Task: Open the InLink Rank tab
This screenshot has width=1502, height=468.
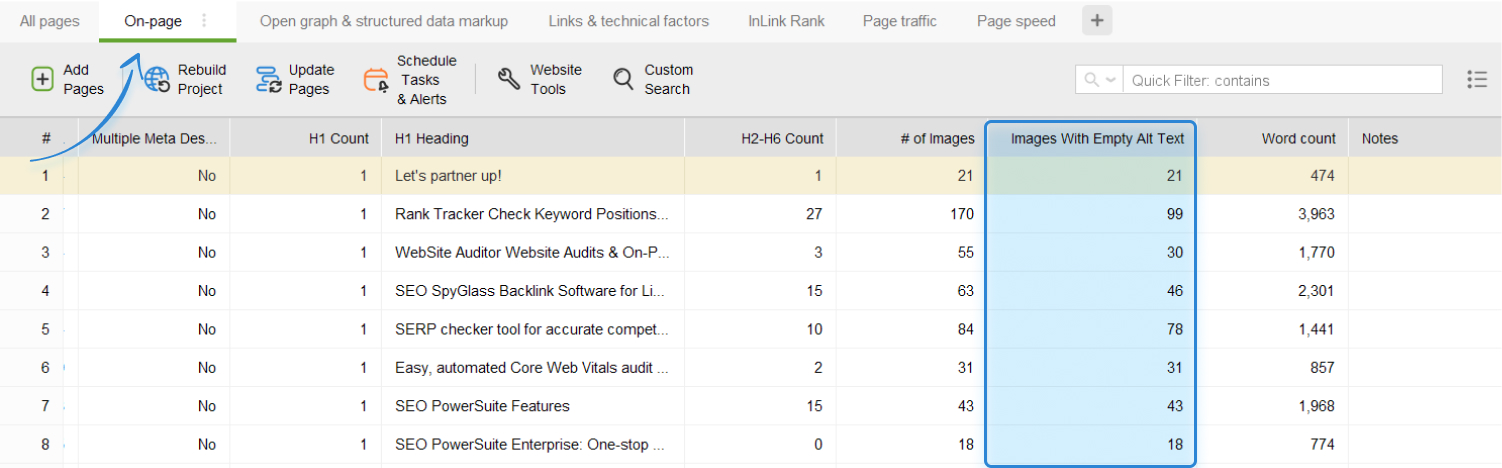Action: pos(786,21)
